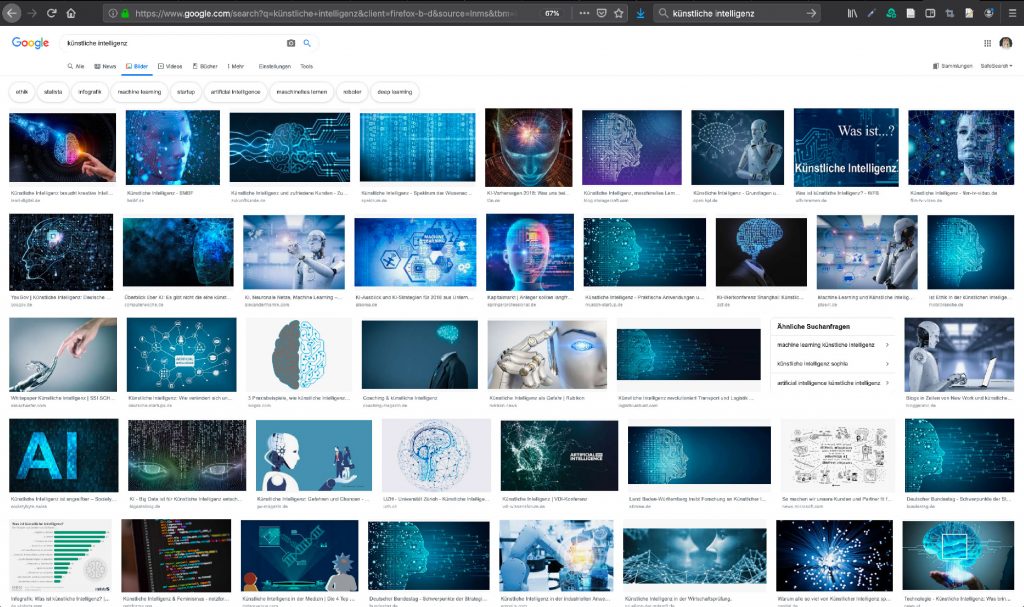
Task: Open the 'Was ist...? Künstliche Intelligenz' thumbnail
Action: (x=846, y=146)
